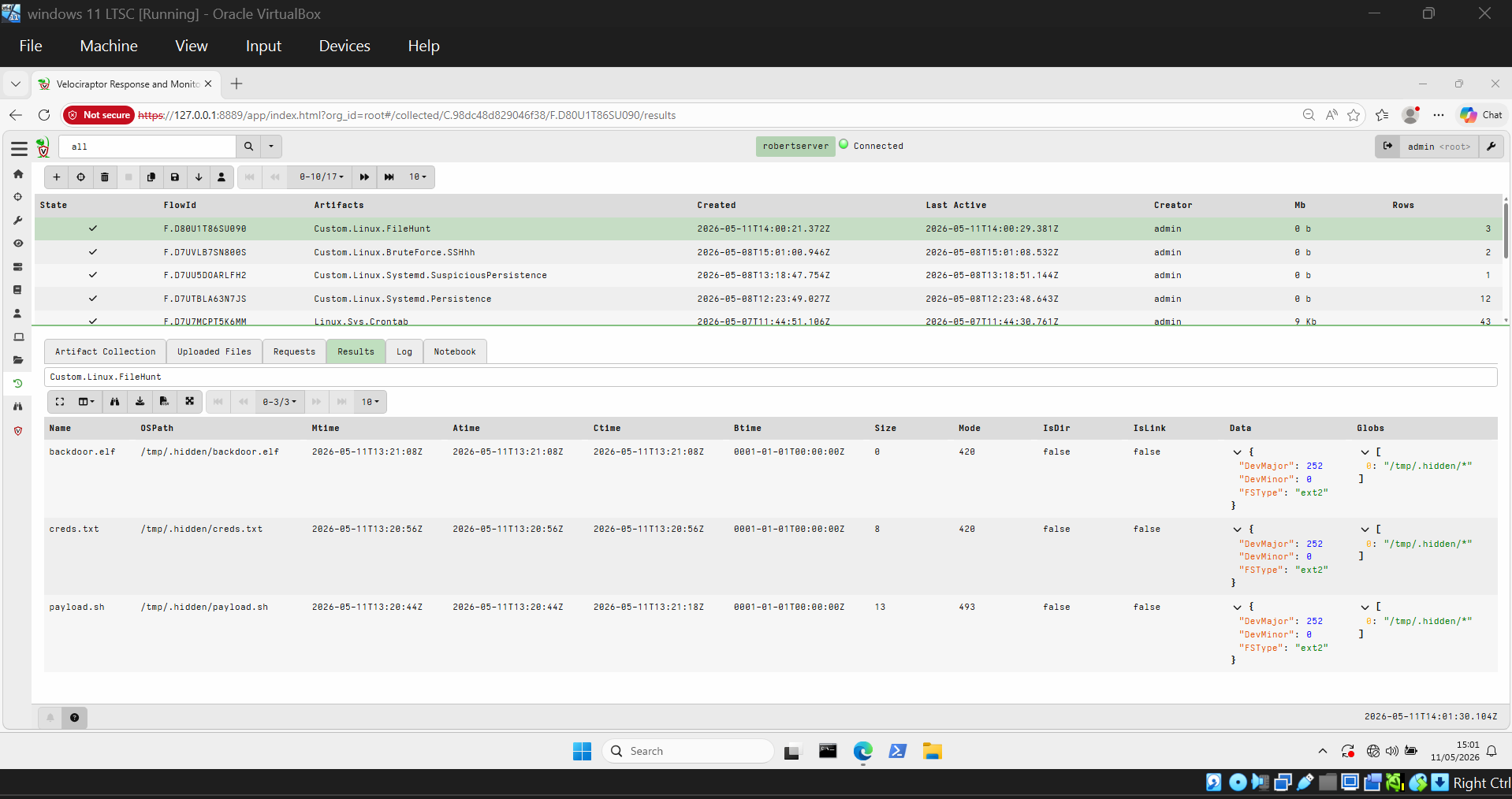Open View Artifacts wrench in sidebar
The image size is (1512, 799).
tap(18, 221)
